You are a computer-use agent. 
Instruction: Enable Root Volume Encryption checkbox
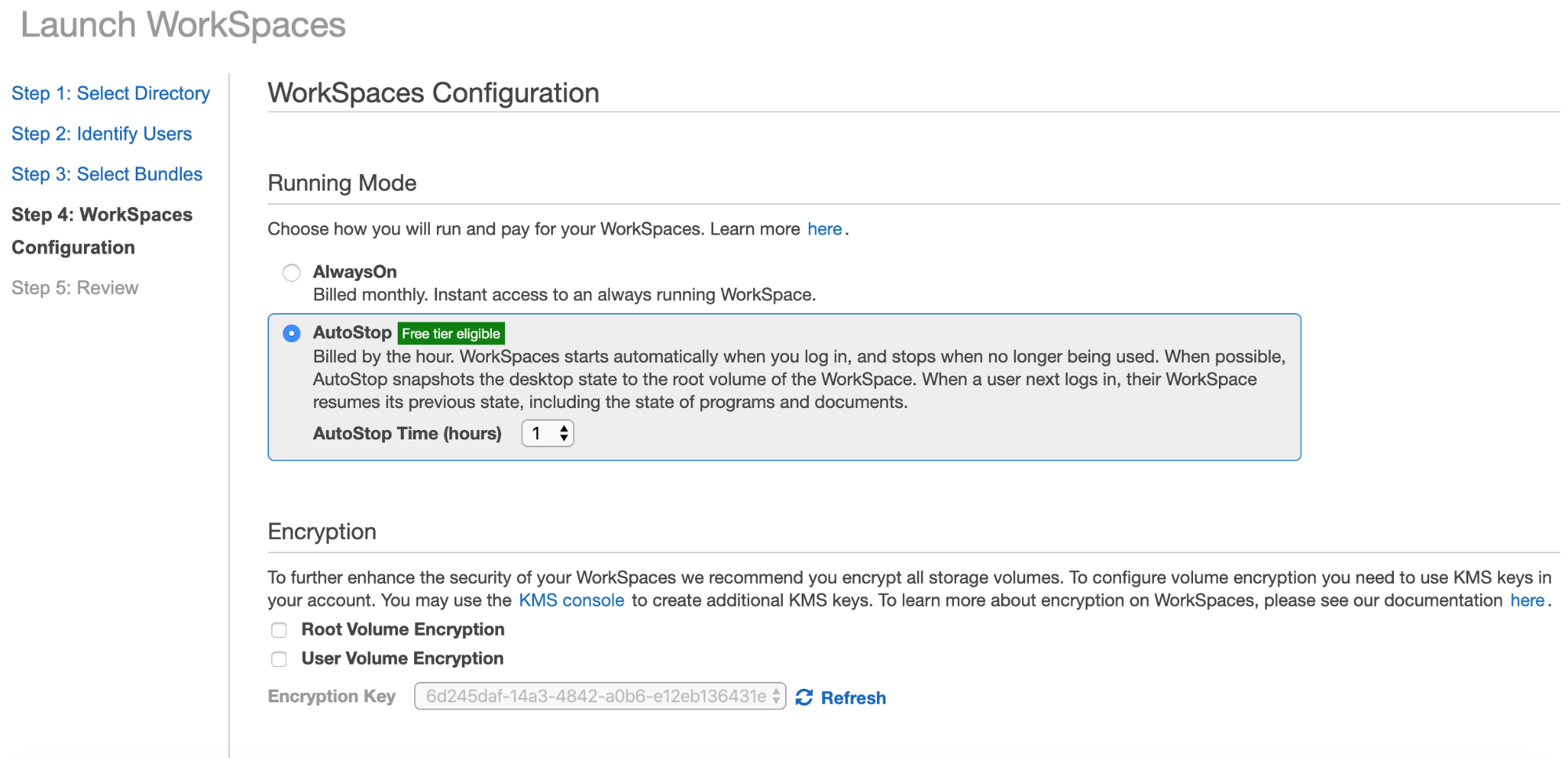pyautogui.click(x=279, y=630)
